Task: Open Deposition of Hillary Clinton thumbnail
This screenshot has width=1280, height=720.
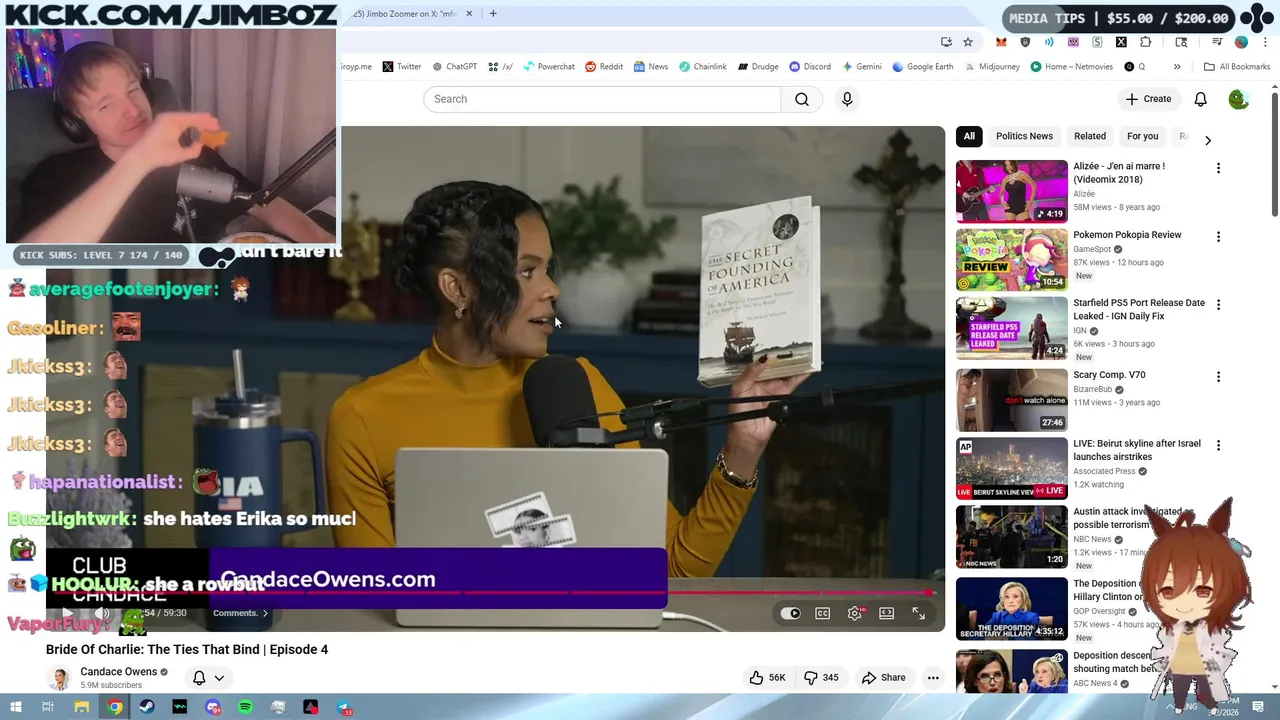Action: (1011, 608)
